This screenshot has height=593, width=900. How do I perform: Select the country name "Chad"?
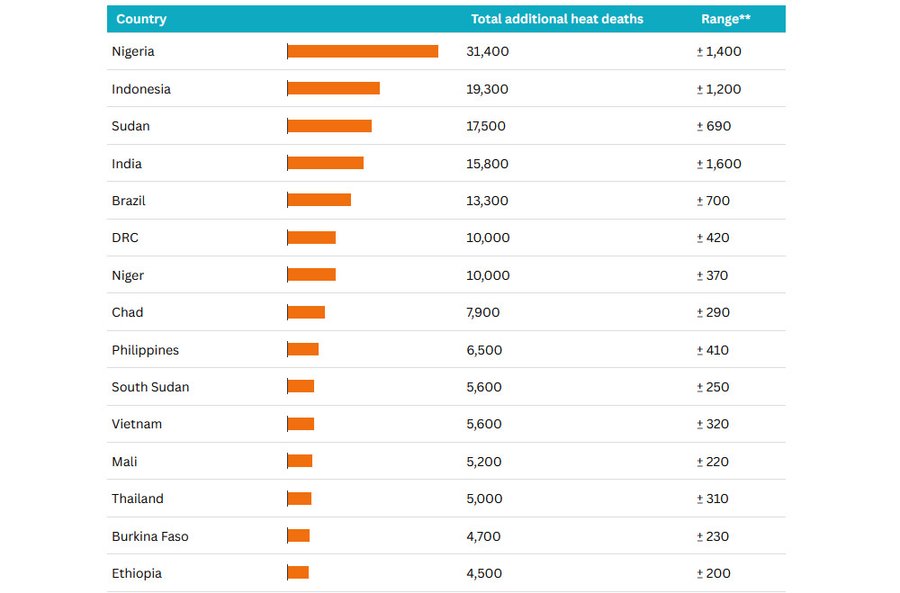(x=127, y=312)
